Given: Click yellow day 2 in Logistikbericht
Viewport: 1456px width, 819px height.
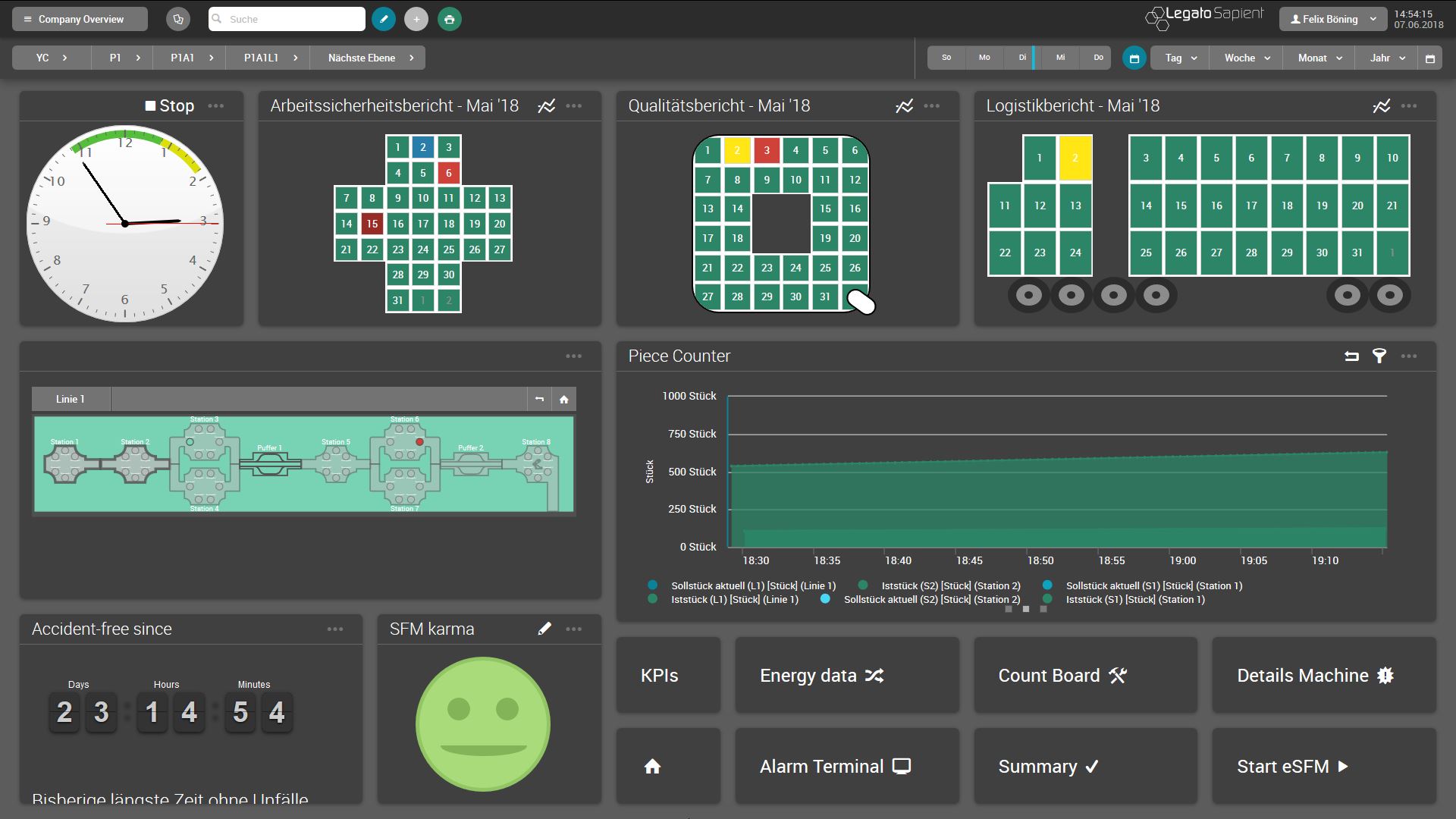Looking at the screenshot, I should point(1075,158).
